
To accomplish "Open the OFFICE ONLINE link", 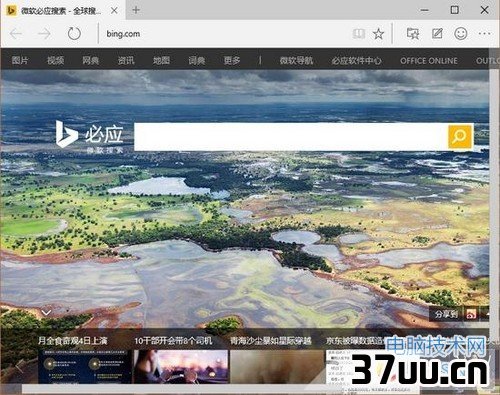I will click(x=429, y=61).
